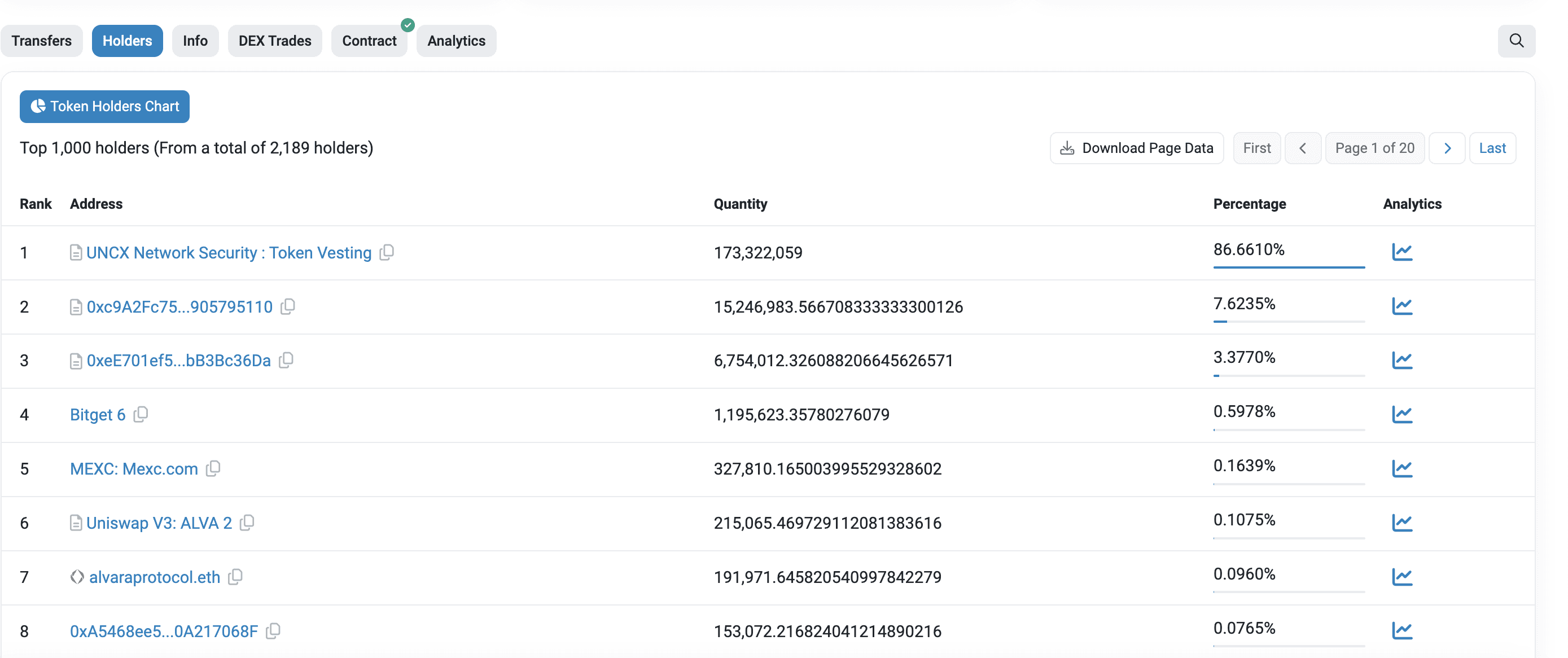Click the search magnifier icon
The height and width of the screenshot is (658, 1568).
pos(1516,41)
